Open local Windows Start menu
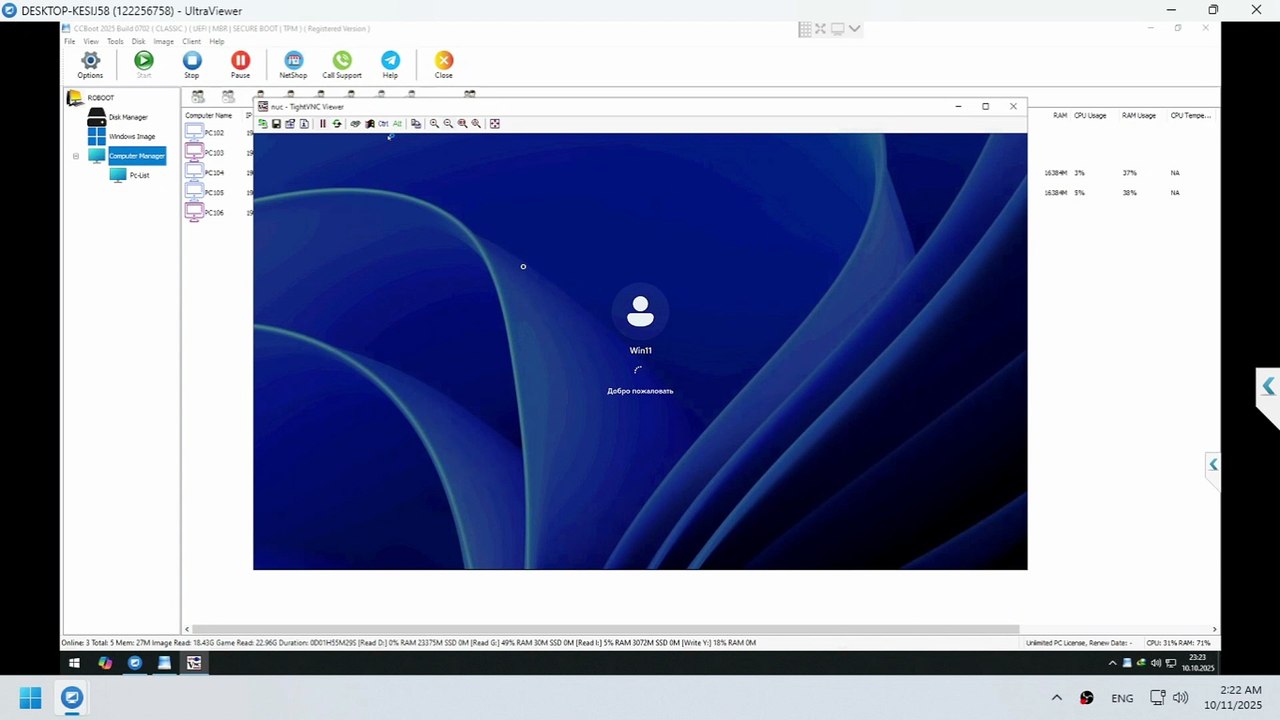 [30, 698]
